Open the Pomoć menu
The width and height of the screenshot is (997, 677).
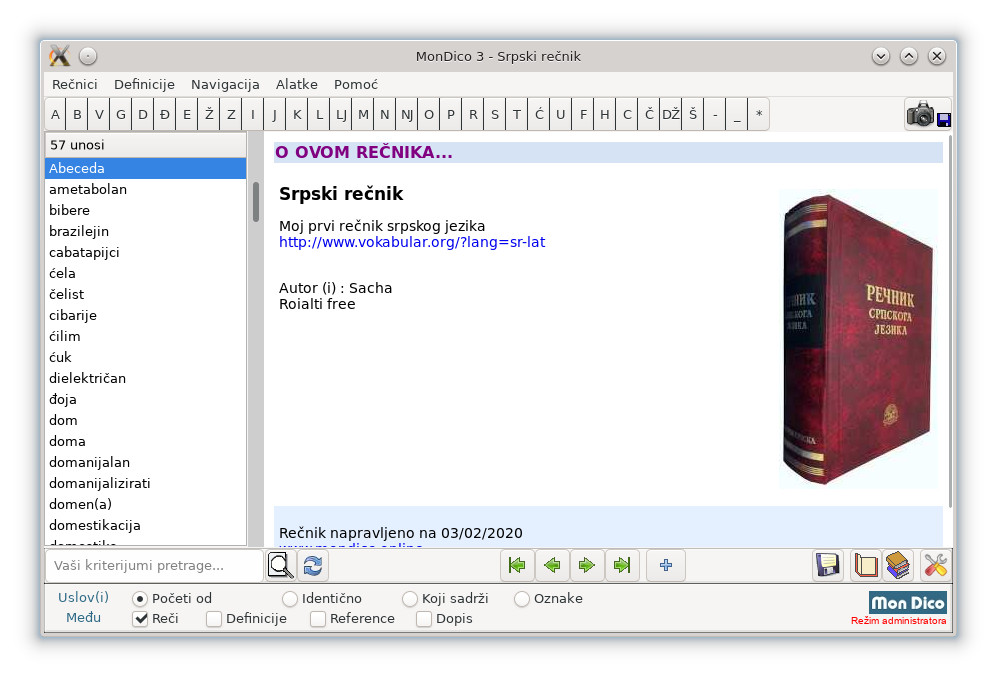point(355,85)
